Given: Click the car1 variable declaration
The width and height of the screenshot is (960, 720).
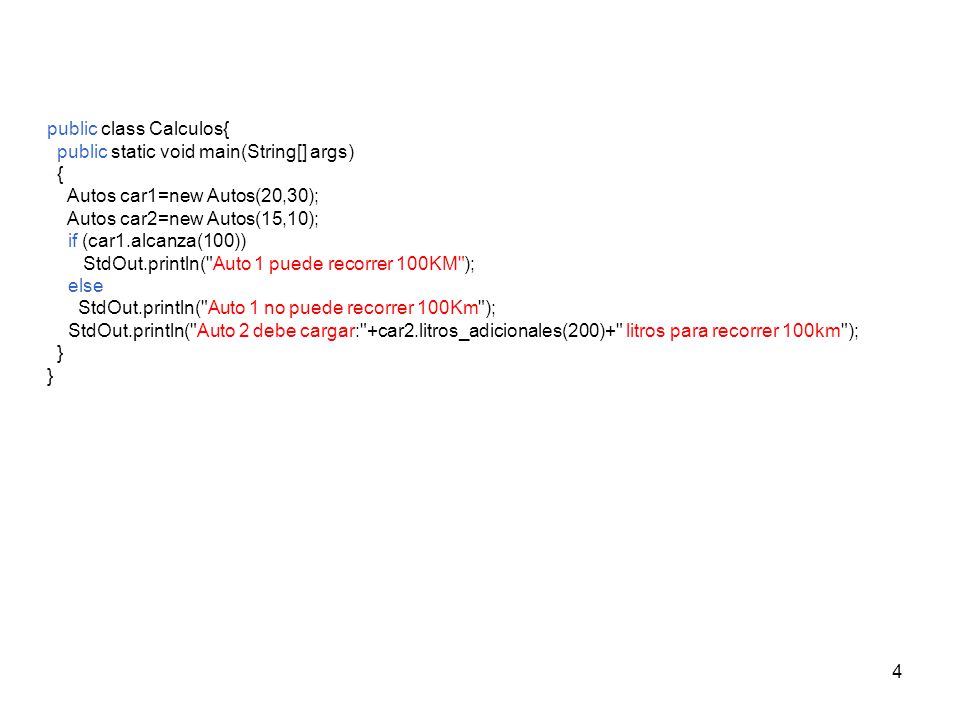Looking at the screenshot, I should click(x=192, y=196).
